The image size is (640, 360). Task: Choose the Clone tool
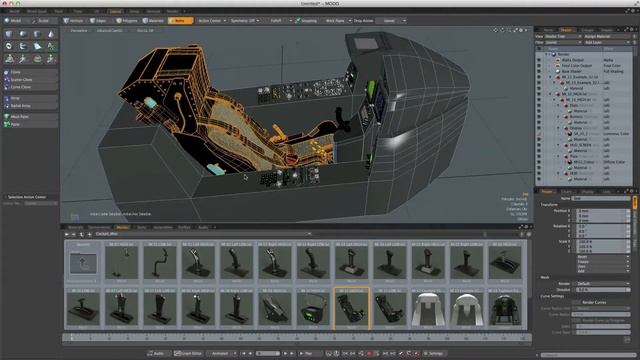click(x=30, y=72)
